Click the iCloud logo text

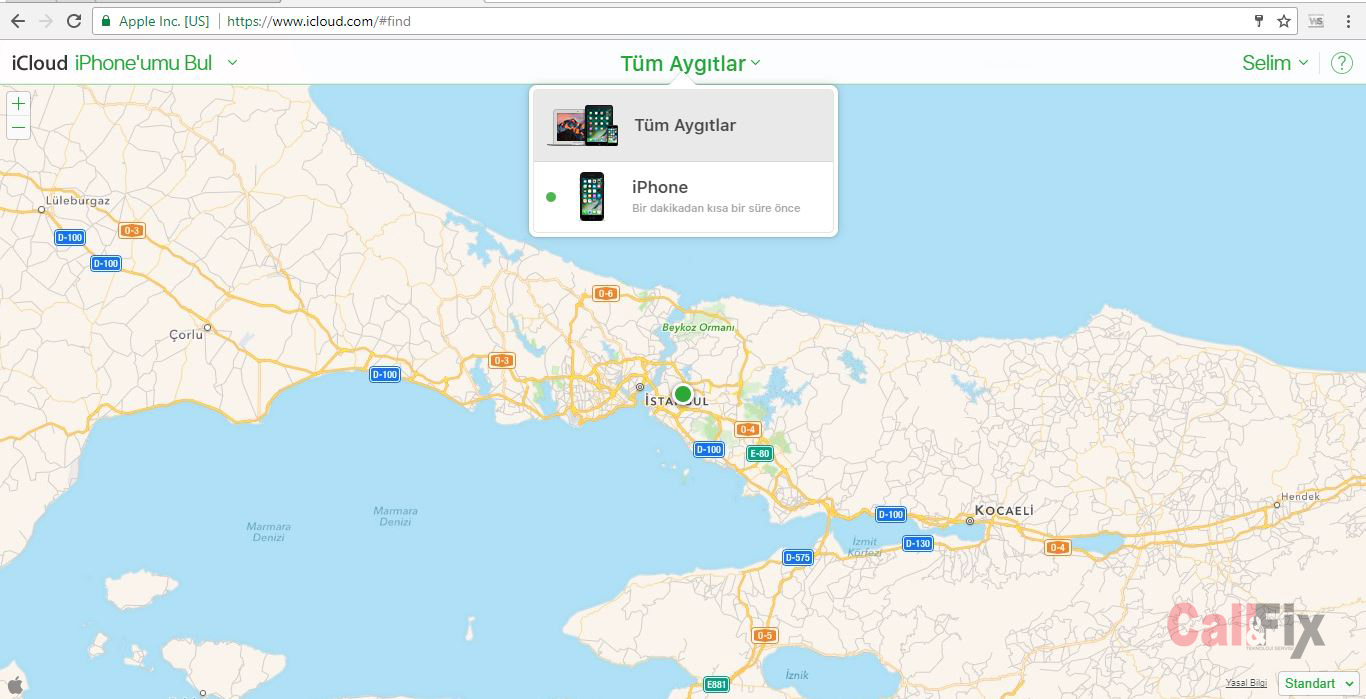(40, 63)
